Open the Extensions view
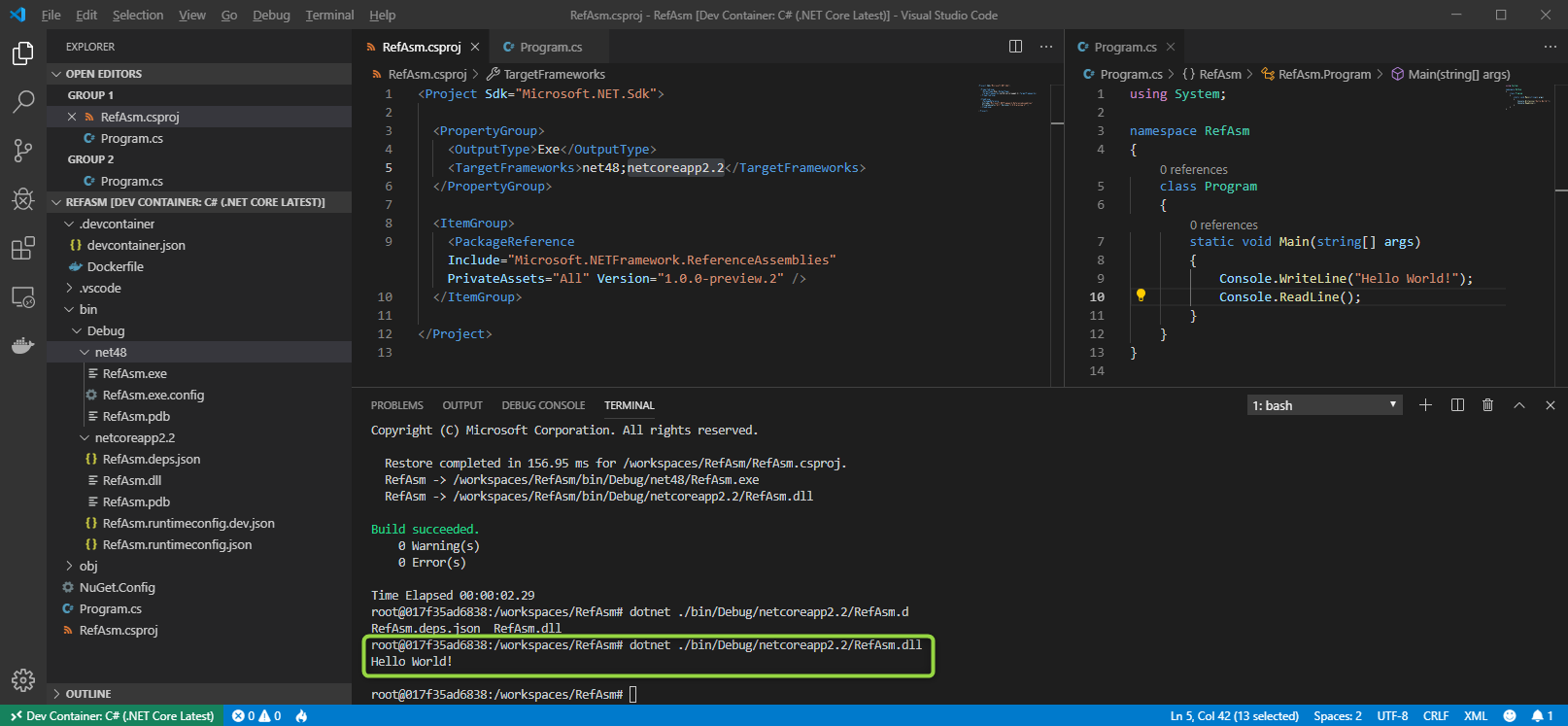Image resolution: width=1568 pixels, height=726 pixels. 23,248
